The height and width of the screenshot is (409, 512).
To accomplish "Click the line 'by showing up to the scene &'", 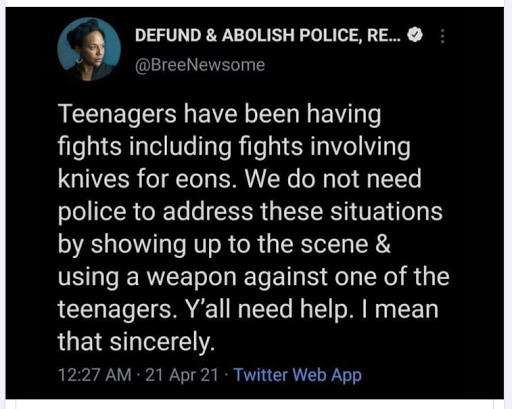I will click(224, 245).
